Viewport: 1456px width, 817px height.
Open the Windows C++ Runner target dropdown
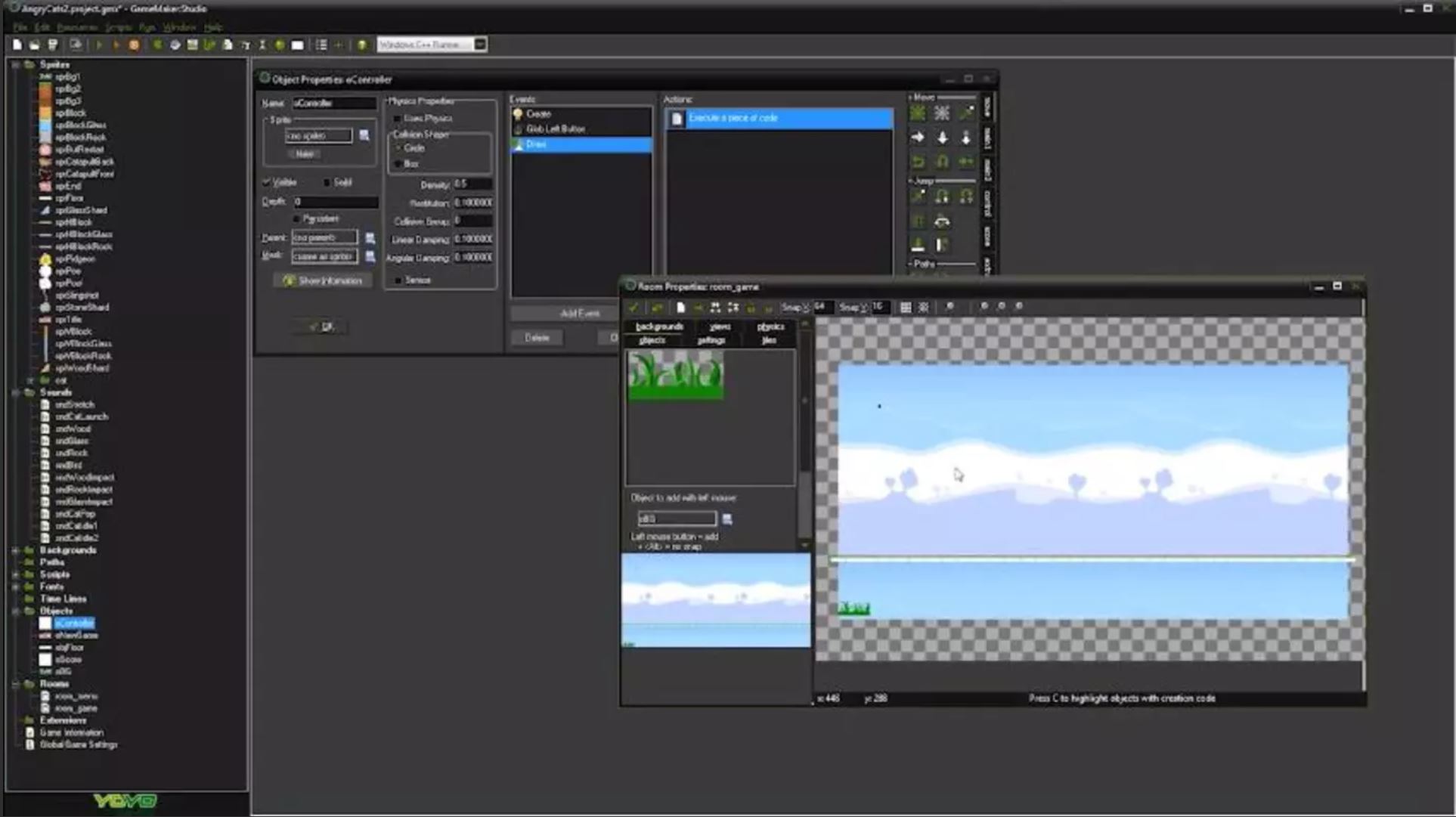click(x=480, y=45)
